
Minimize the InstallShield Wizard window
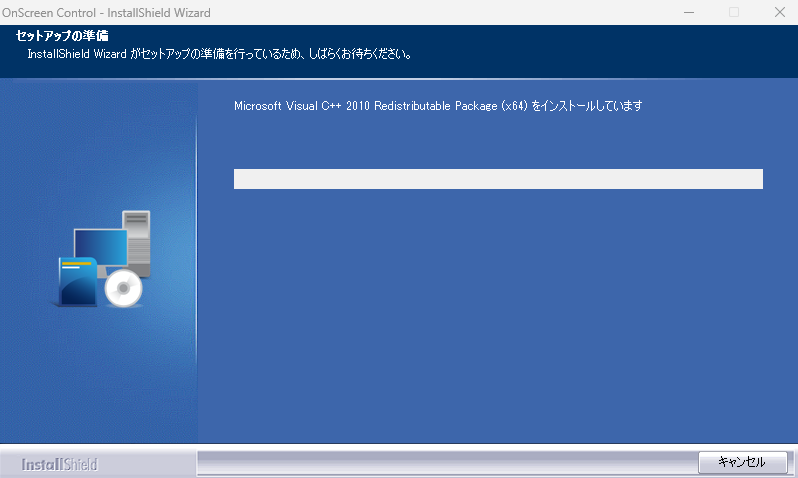[689, 12]
